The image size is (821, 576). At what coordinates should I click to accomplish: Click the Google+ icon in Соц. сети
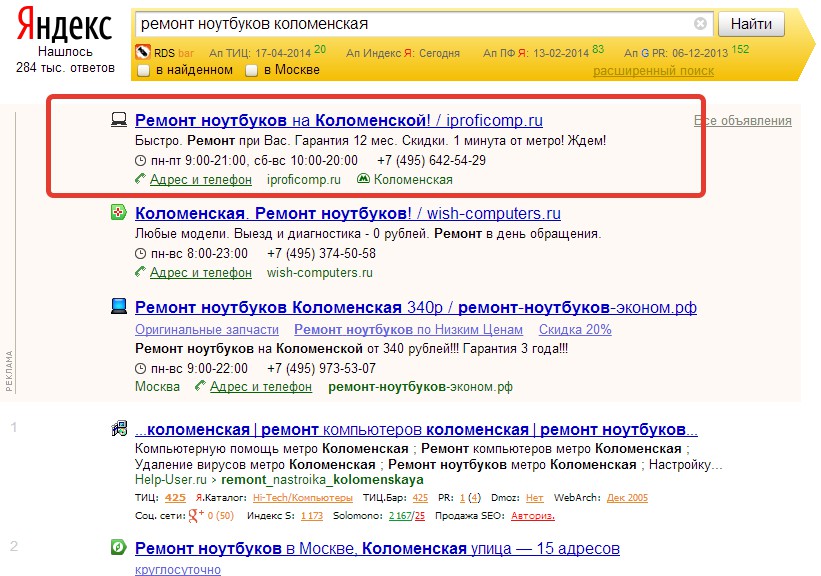[x=196, y=515]
